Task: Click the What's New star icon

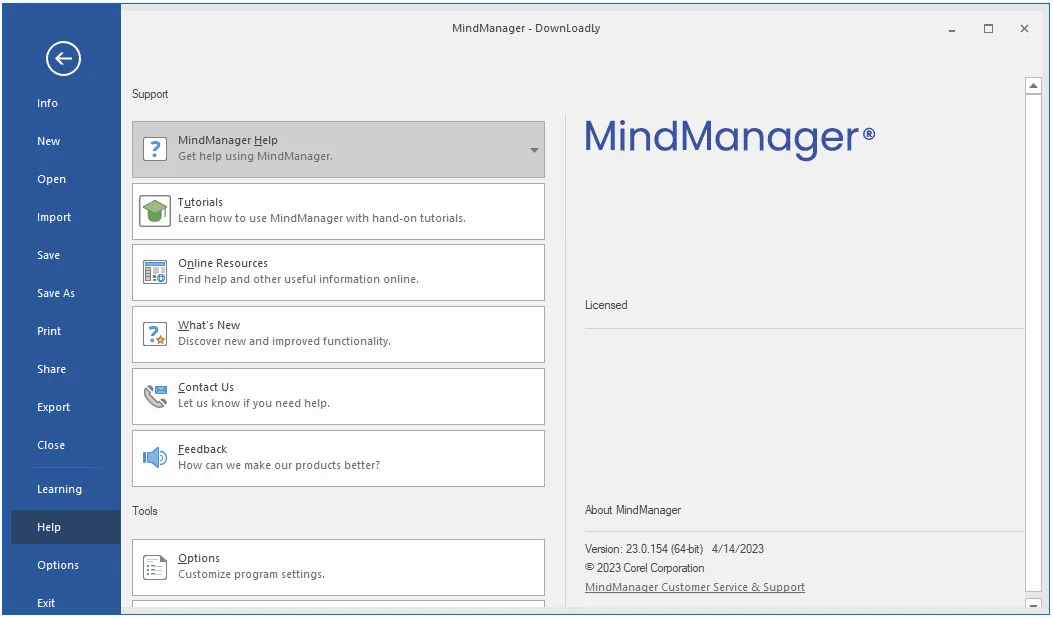Action: click(x=155, y=334)
